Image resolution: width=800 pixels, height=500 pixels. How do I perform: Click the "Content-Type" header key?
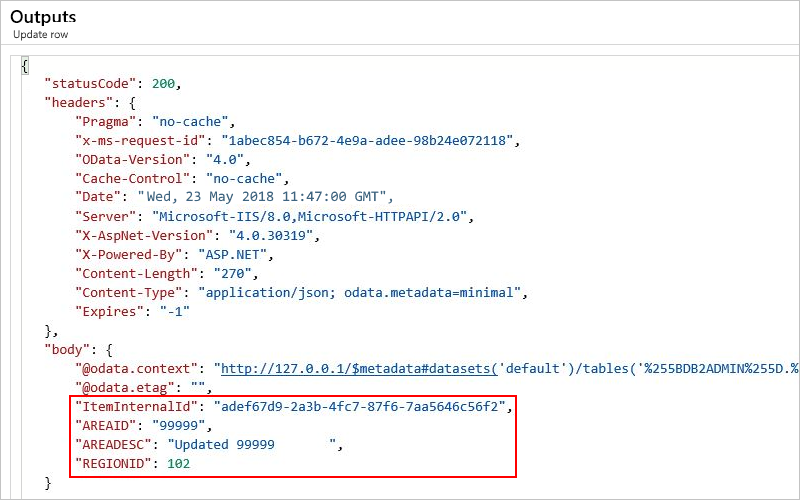[129, 292]
